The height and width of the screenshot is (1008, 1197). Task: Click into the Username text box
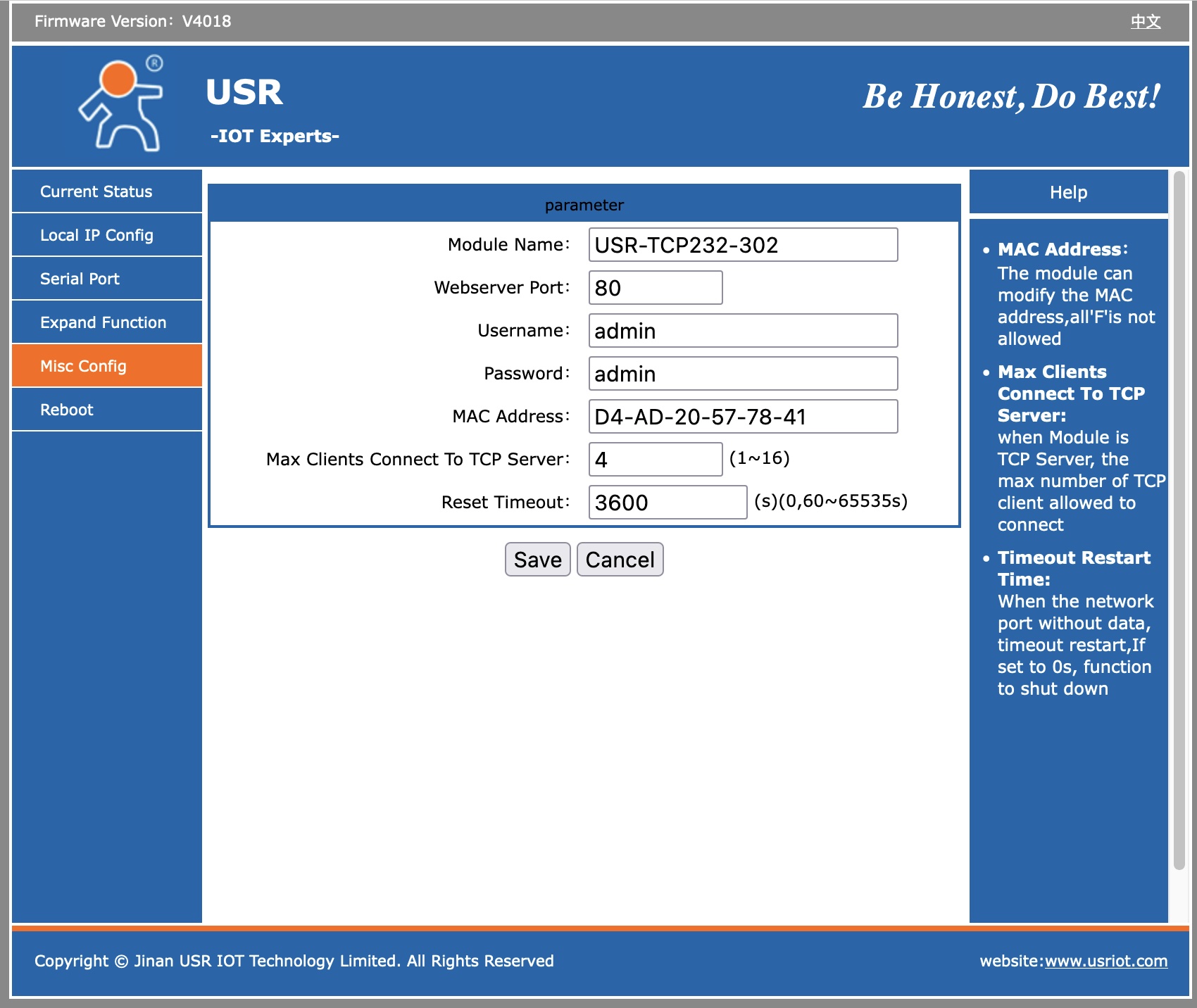[x=742, y=331]
